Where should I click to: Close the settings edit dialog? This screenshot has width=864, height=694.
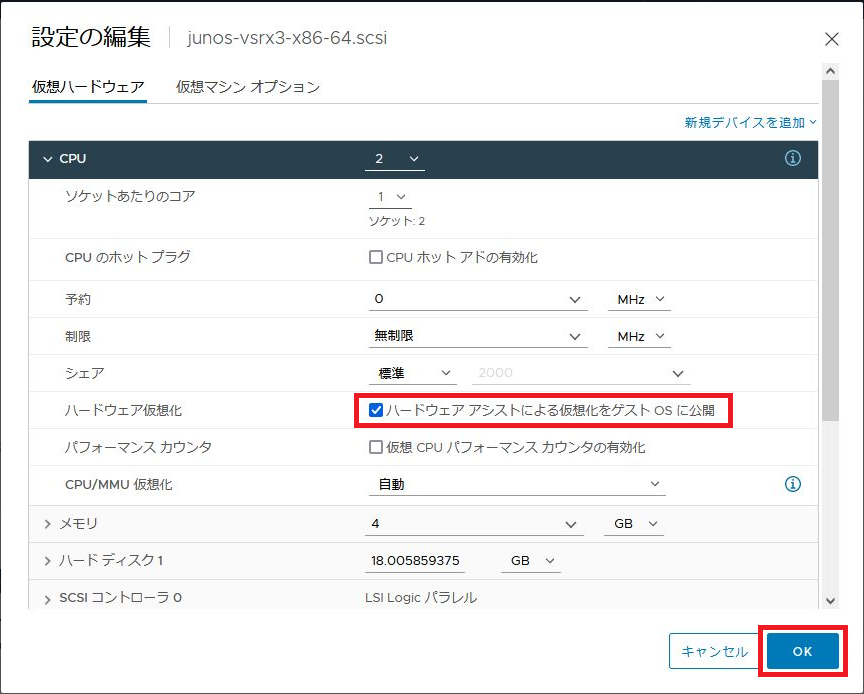(831, 39)
